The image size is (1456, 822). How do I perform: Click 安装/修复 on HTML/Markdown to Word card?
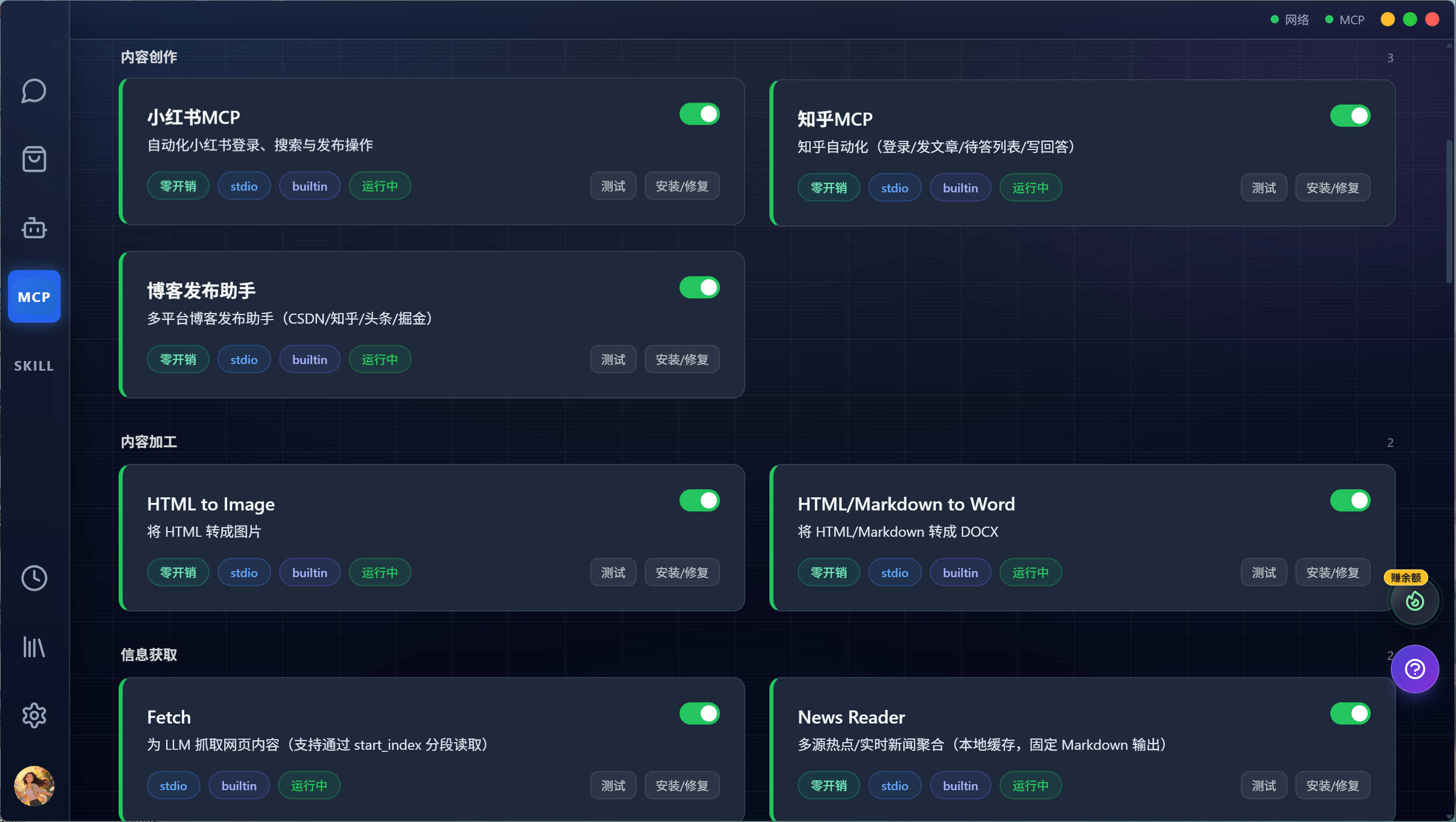tap(1332, 573)
